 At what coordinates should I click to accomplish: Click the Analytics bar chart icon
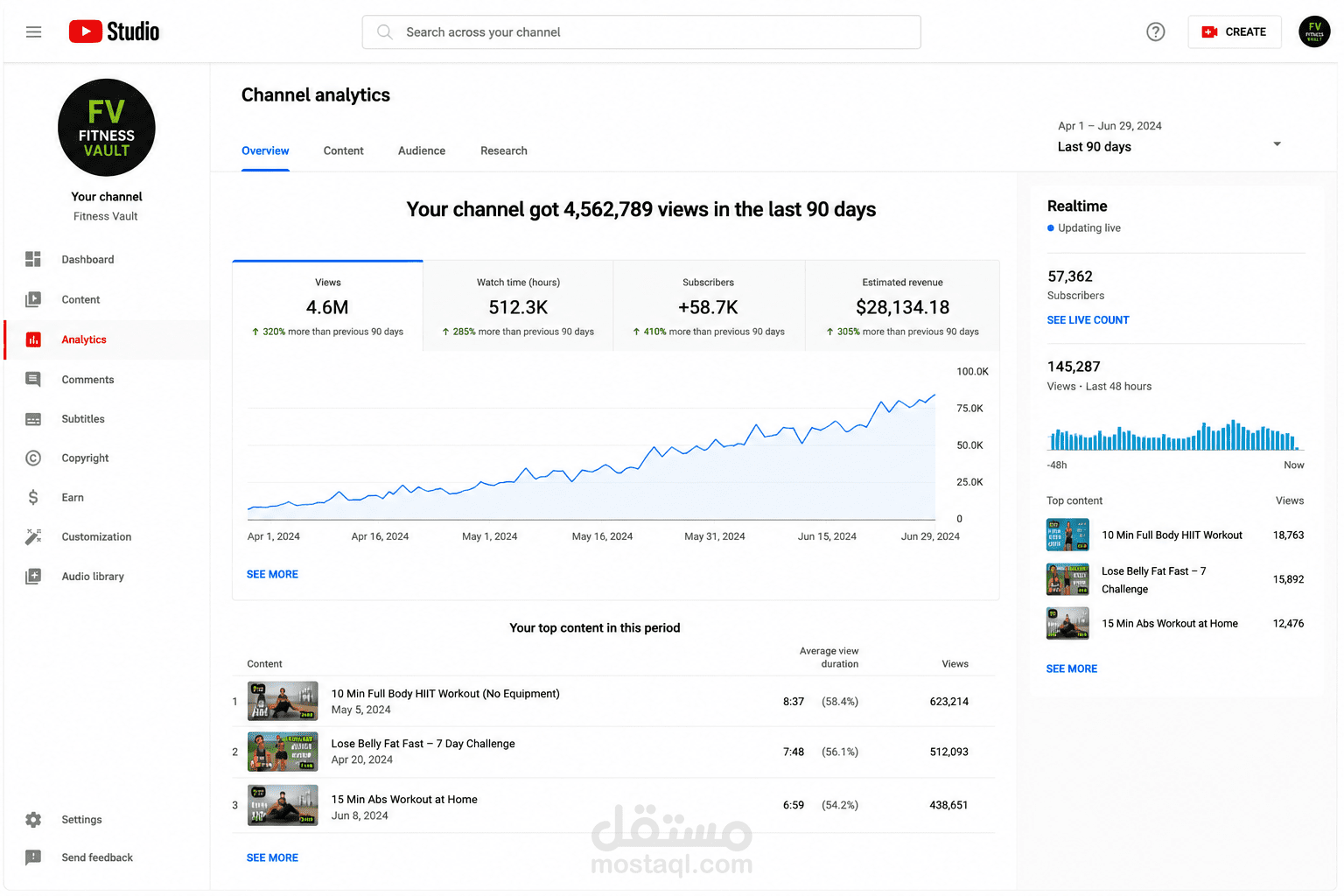[33, 339]
